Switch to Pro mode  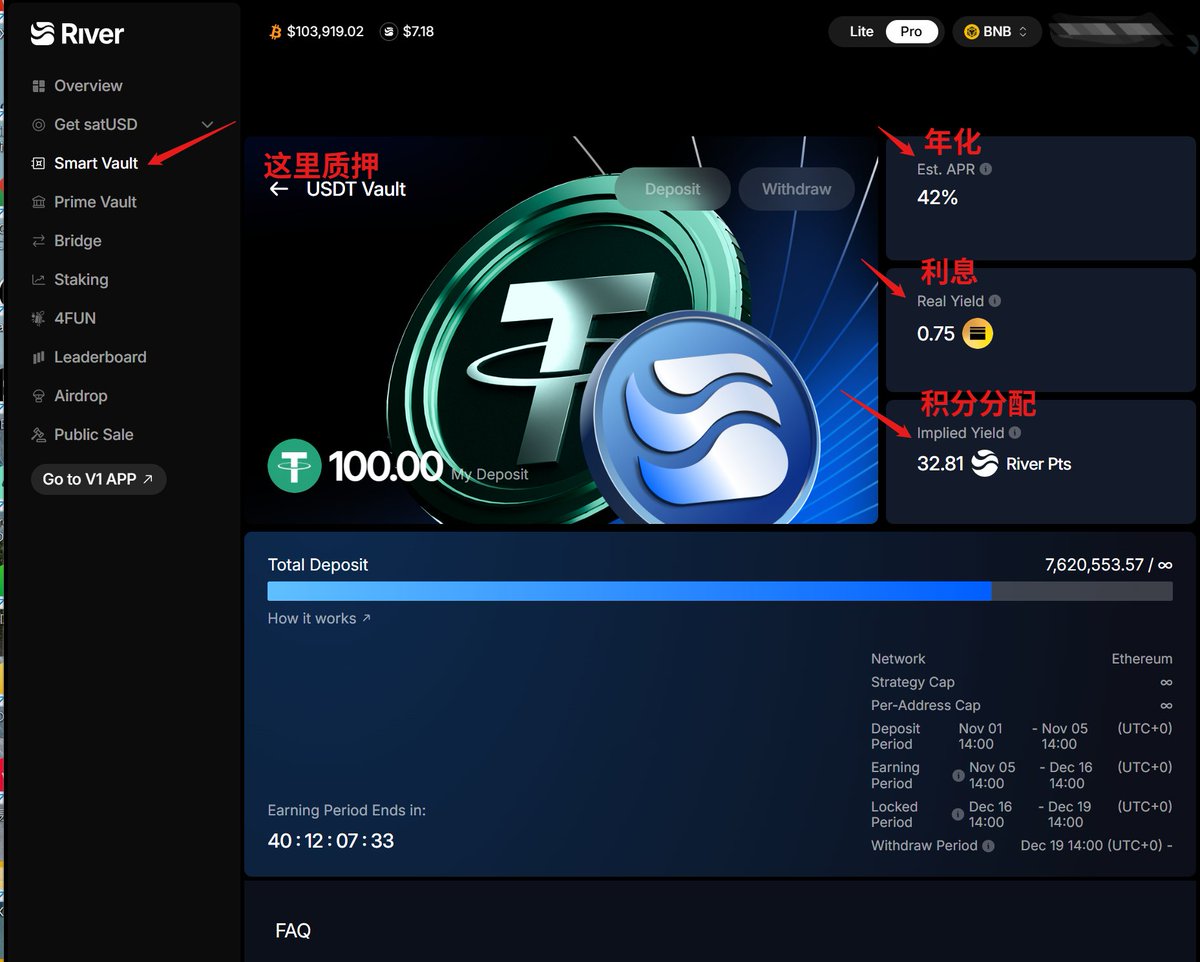(x=911, y=32)
